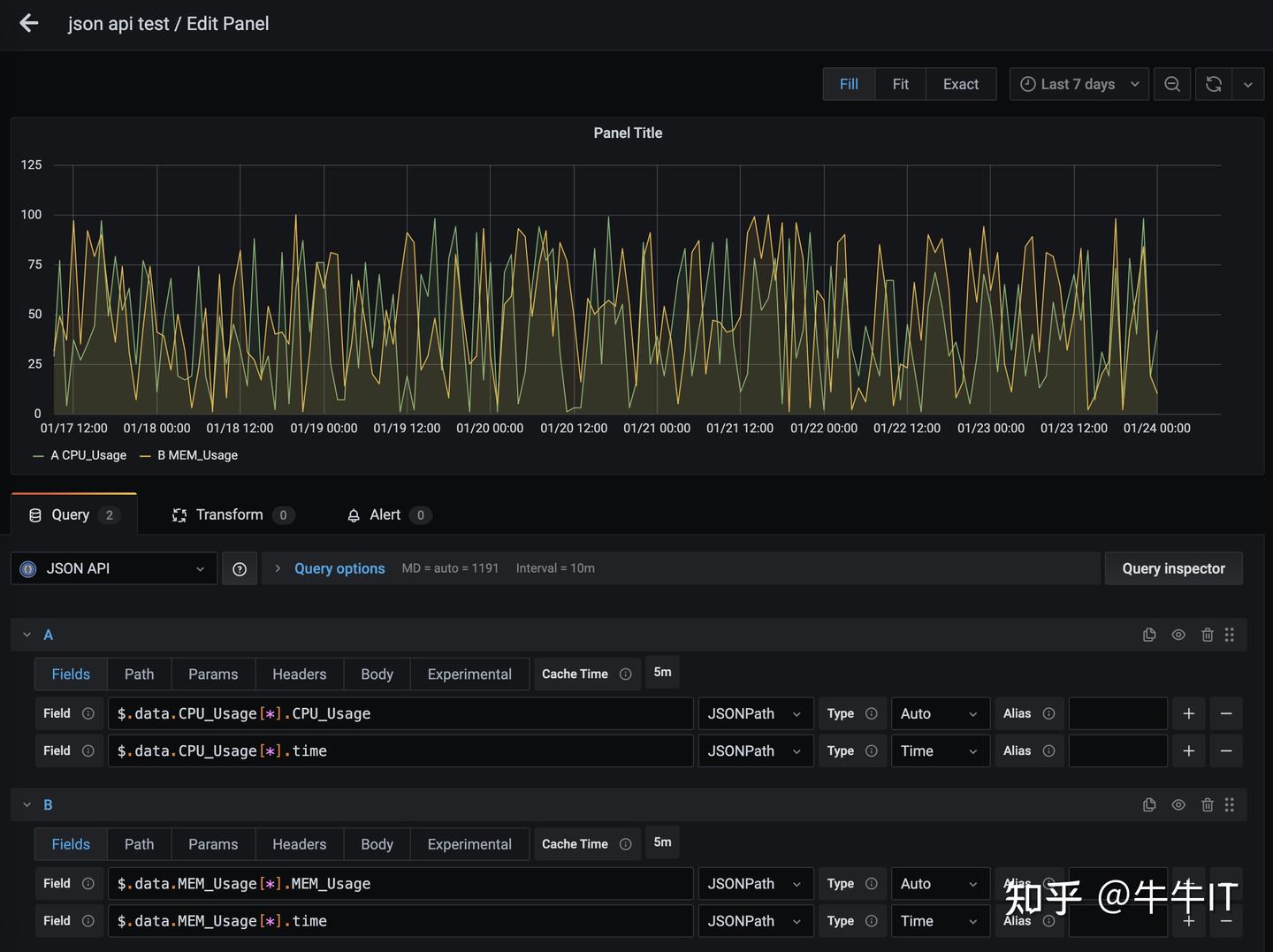Screen dimensions: 1273x952
Task: Click the Cache Time info icon in query A
Action: 625,674
